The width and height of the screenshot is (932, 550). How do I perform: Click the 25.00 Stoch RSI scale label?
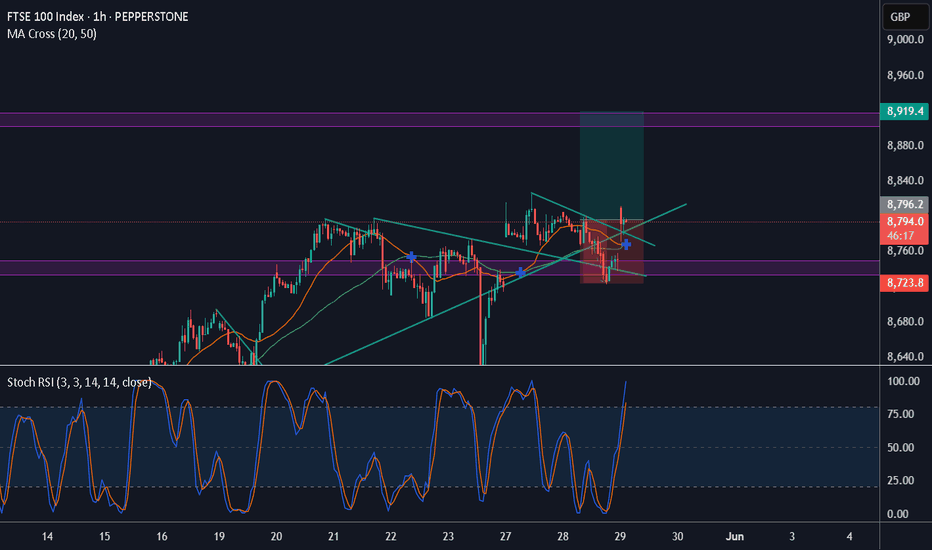point(900,480)
